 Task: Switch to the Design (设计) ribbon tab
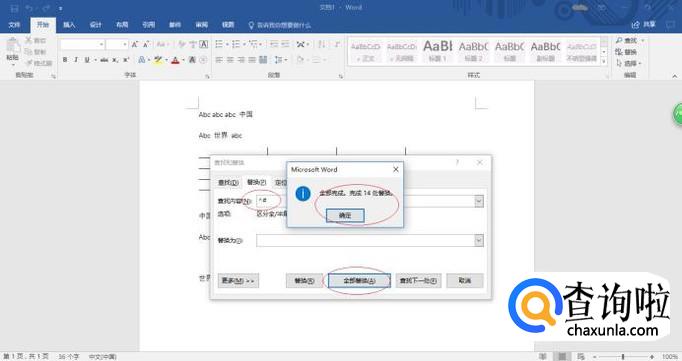(x=95, y=25)
